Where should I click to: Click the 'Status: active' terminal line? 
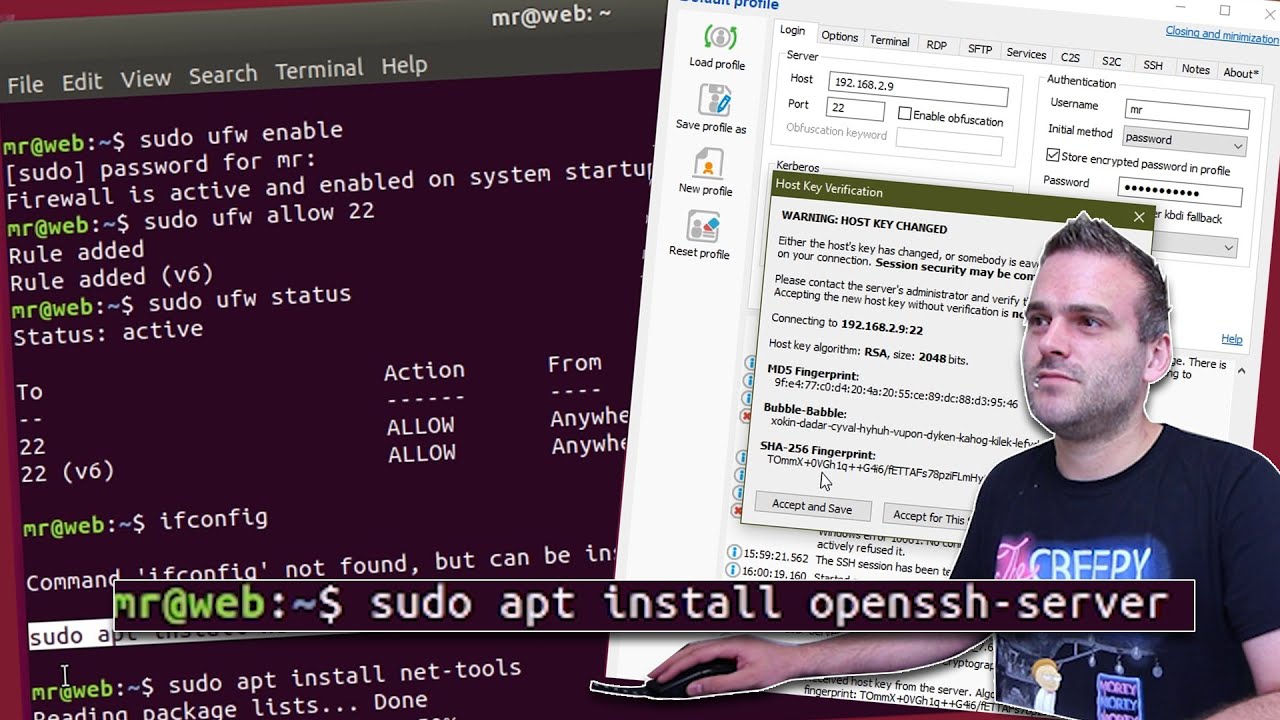click(109, 332)
